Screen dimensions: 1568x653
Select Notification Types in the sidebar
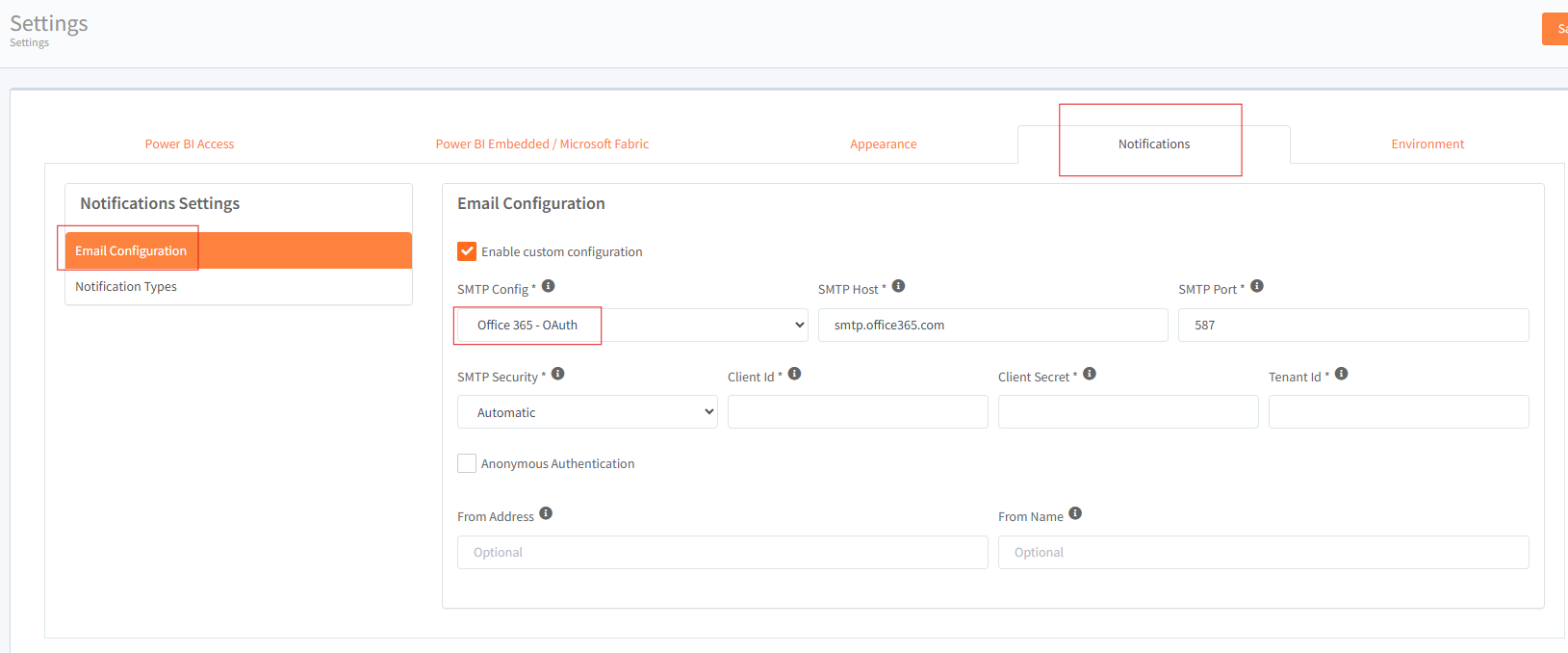pos(126,287)
